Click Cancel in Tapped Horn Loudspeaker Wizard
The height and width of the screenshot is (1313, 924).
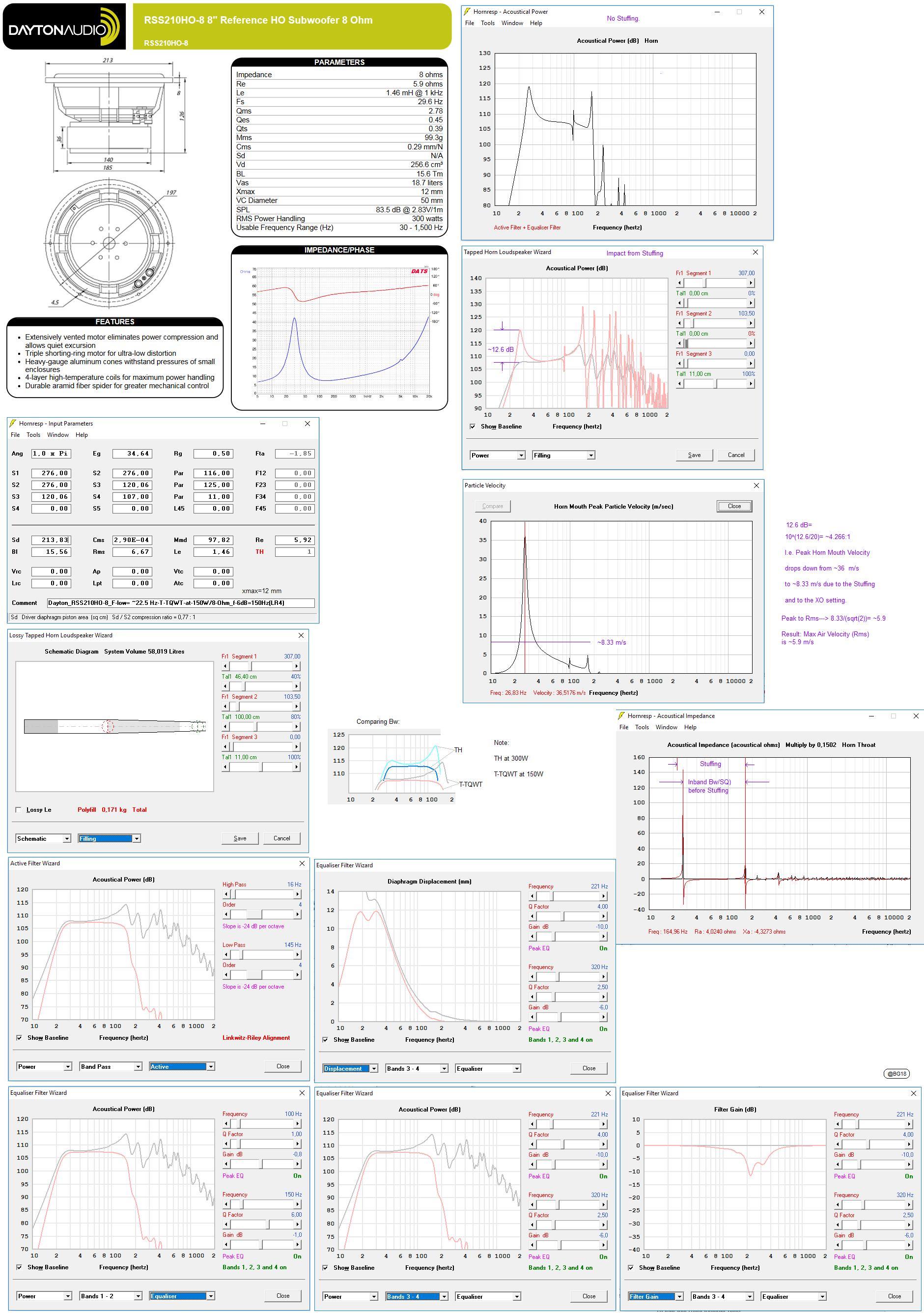point(736,455)
